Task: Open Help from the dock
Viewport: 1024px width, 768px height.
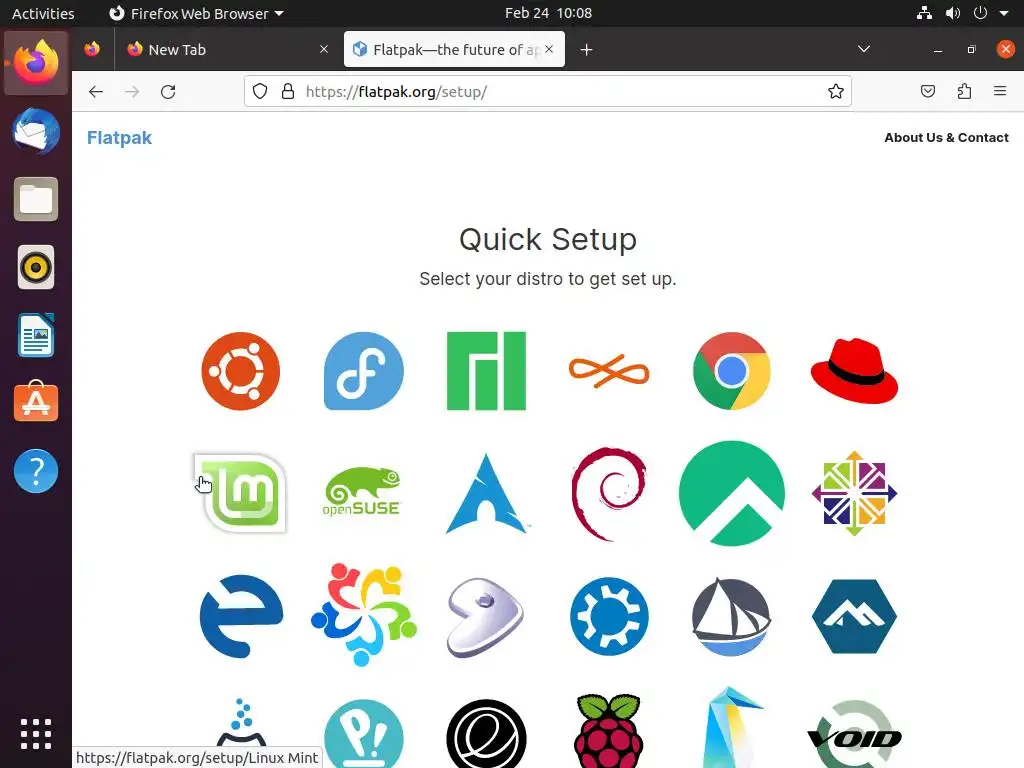Action: click(36, 471)
